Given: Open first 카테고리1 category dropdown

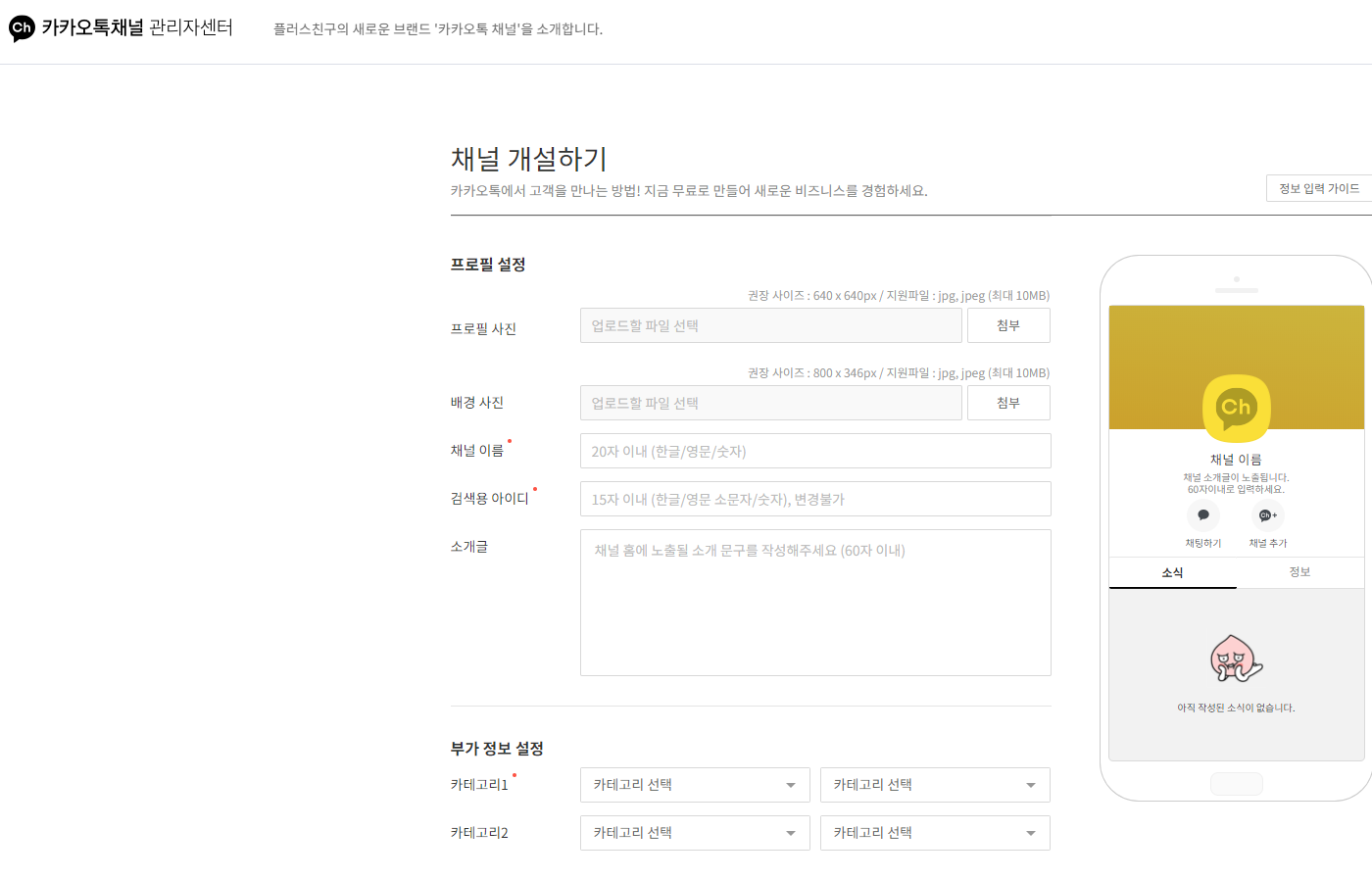Looking at the screenshot, I should click(x=695, y=785).
